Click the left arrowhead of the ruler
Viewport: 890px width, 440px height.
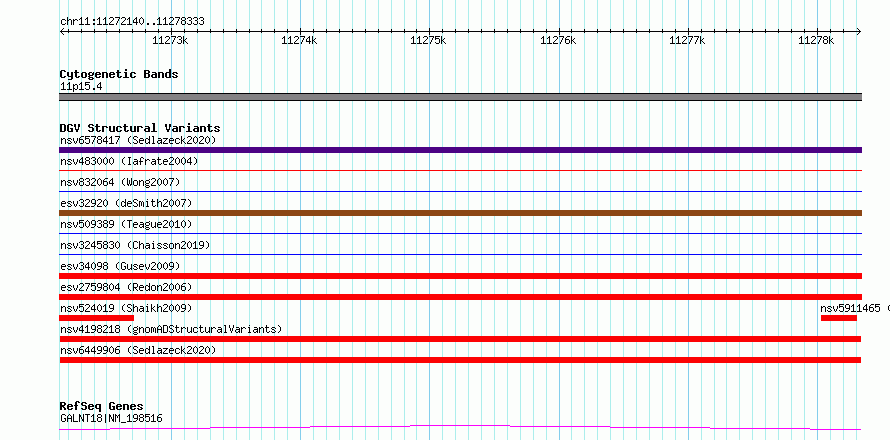coord(62,32)
